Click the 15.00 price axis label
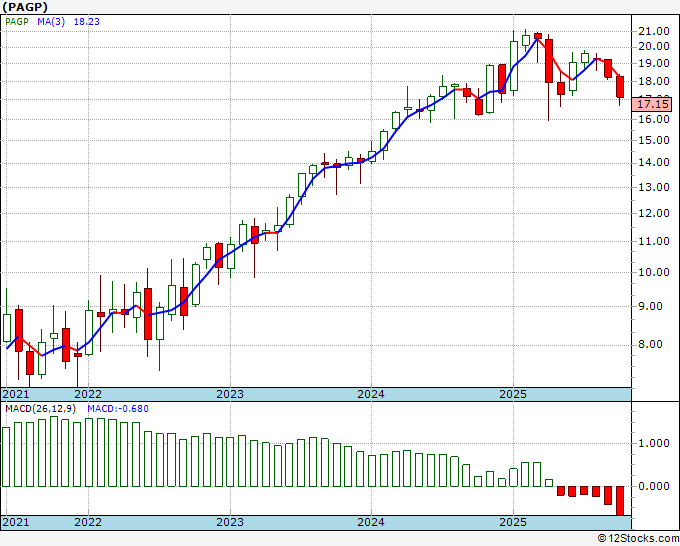 pos(654,140)
